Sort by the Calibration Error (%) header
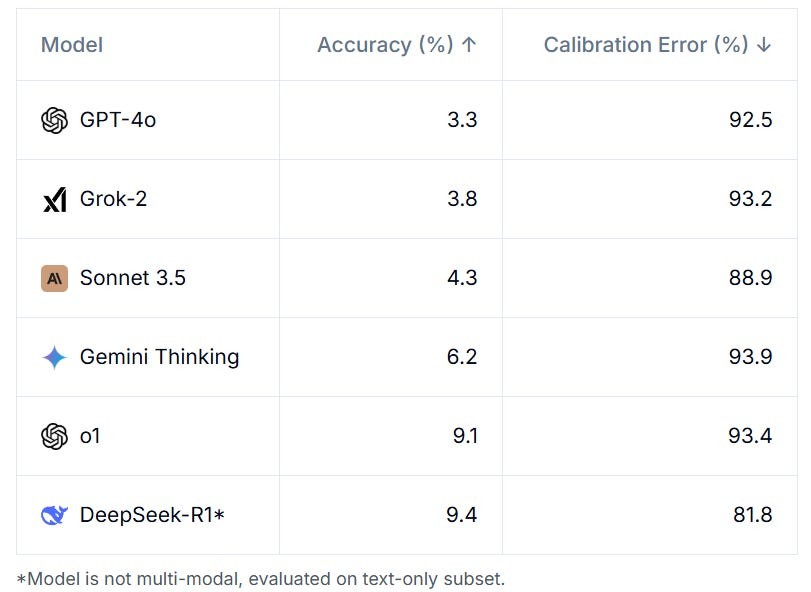Viewport: 811px width, 592px height. (646, 45)
